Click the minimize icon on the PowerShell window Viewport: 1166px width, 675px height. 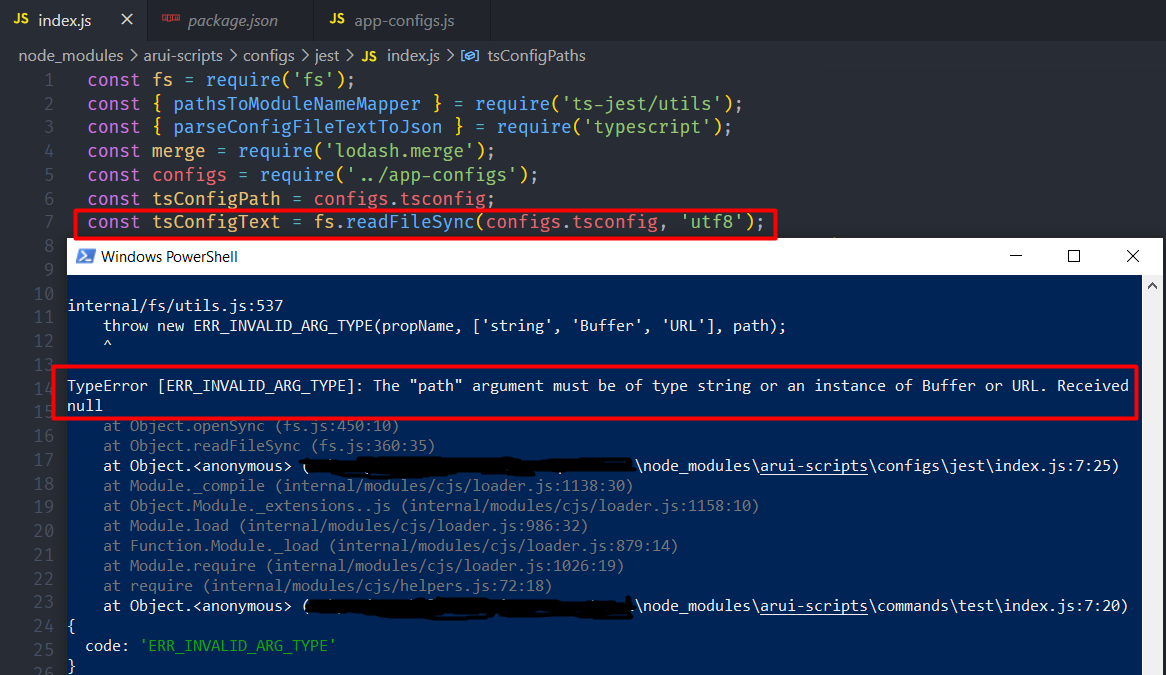click(1016, 256)
